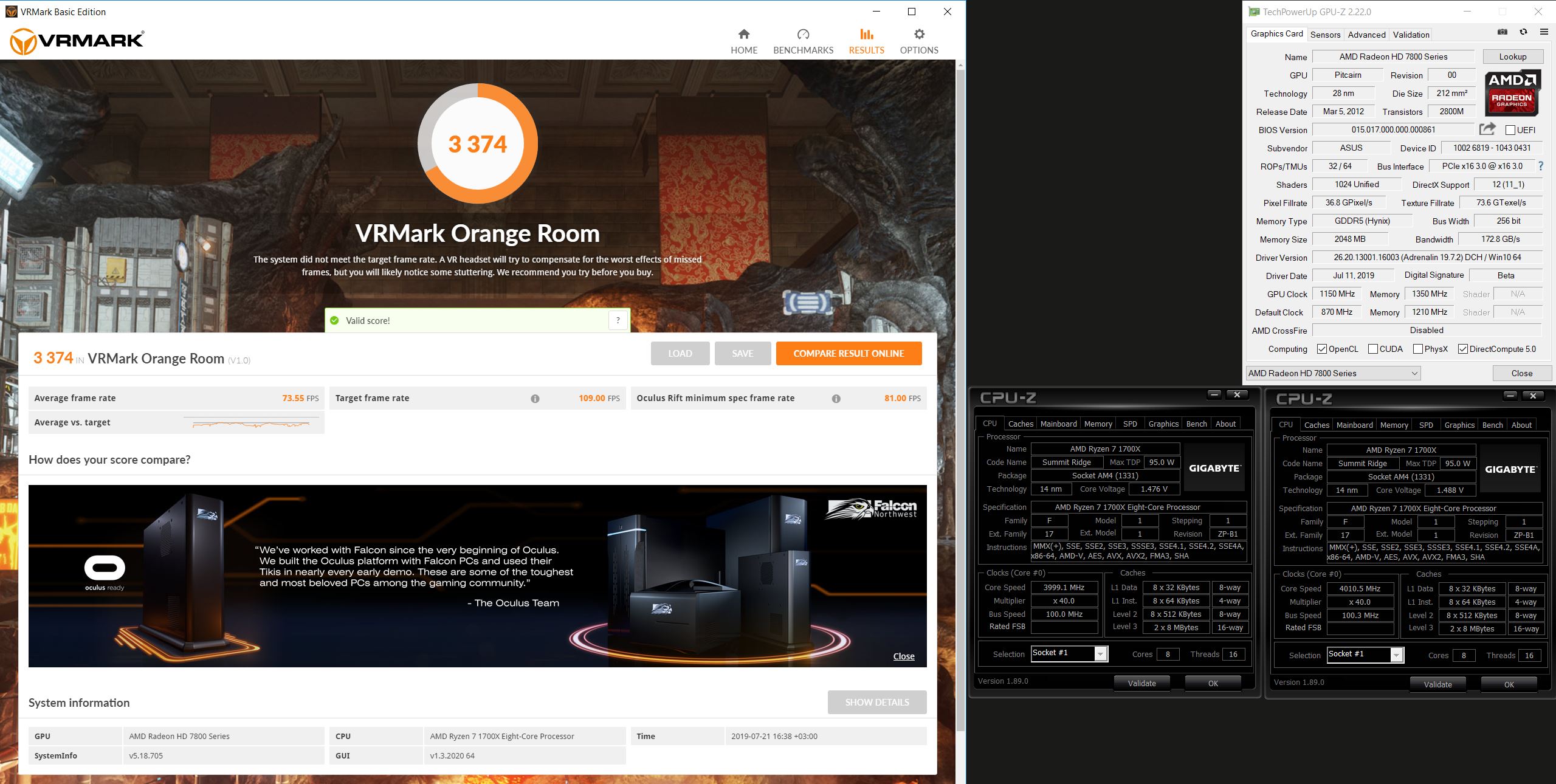Open Socket #1 dropdown in right CPU-Z

tap(1365, 655)
